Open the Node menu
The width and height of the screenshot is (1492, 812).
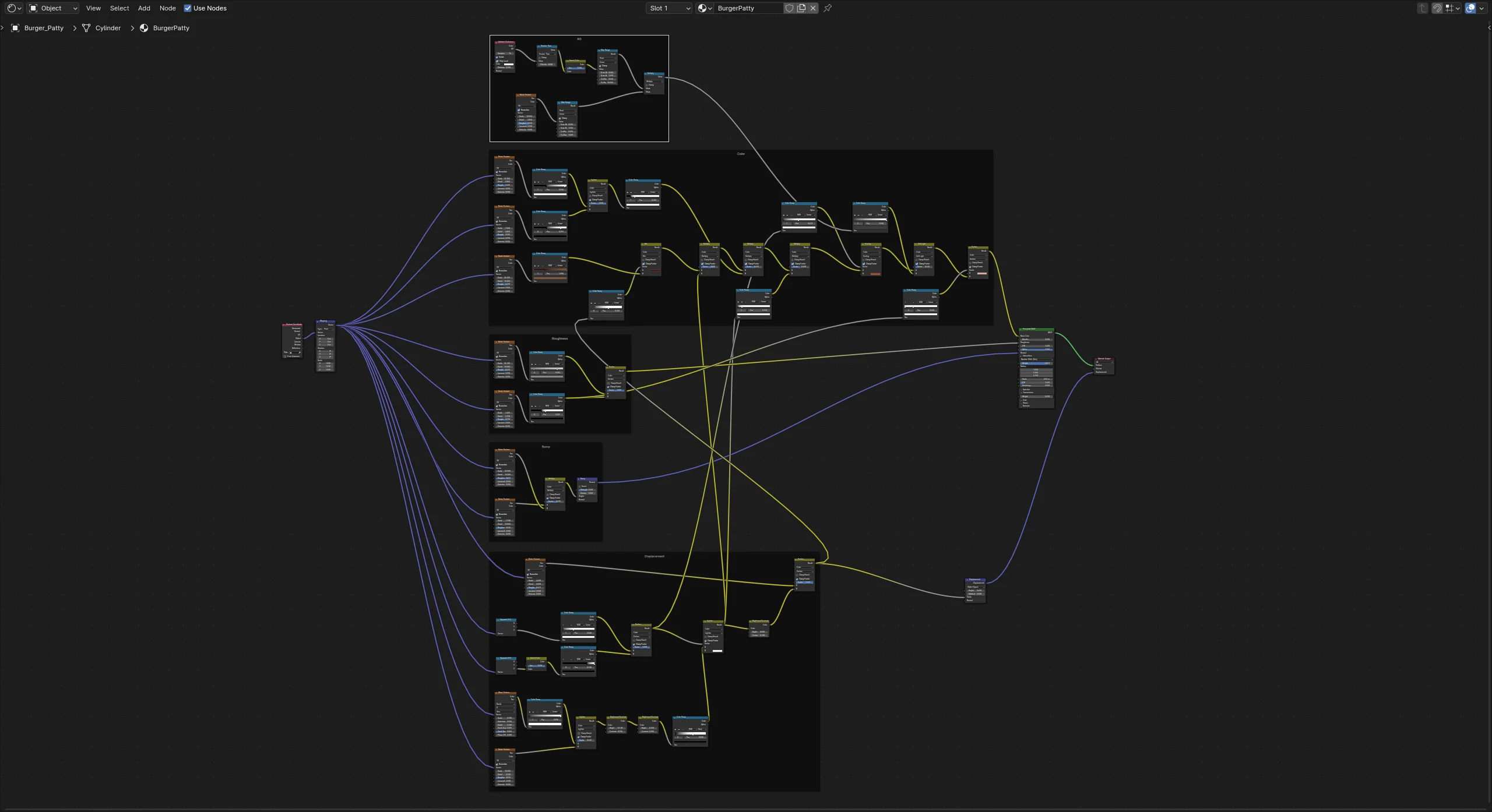[x=167, y=8]
